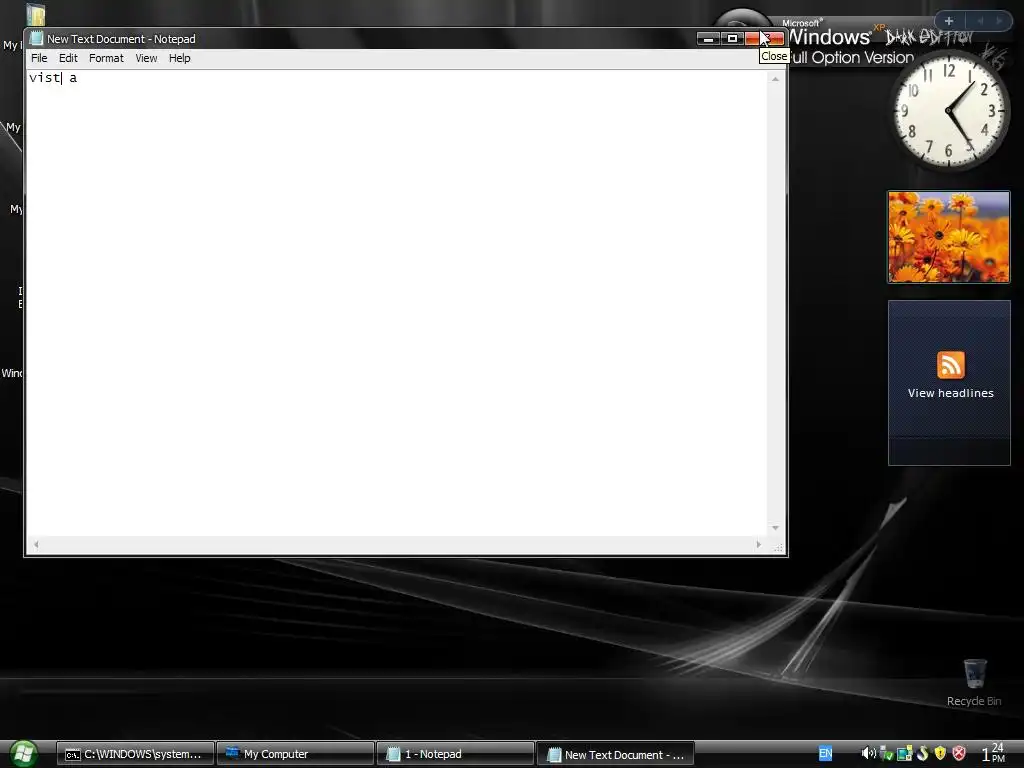
Task: Click the sidebar next page arrow
Action: coord(999,21)
